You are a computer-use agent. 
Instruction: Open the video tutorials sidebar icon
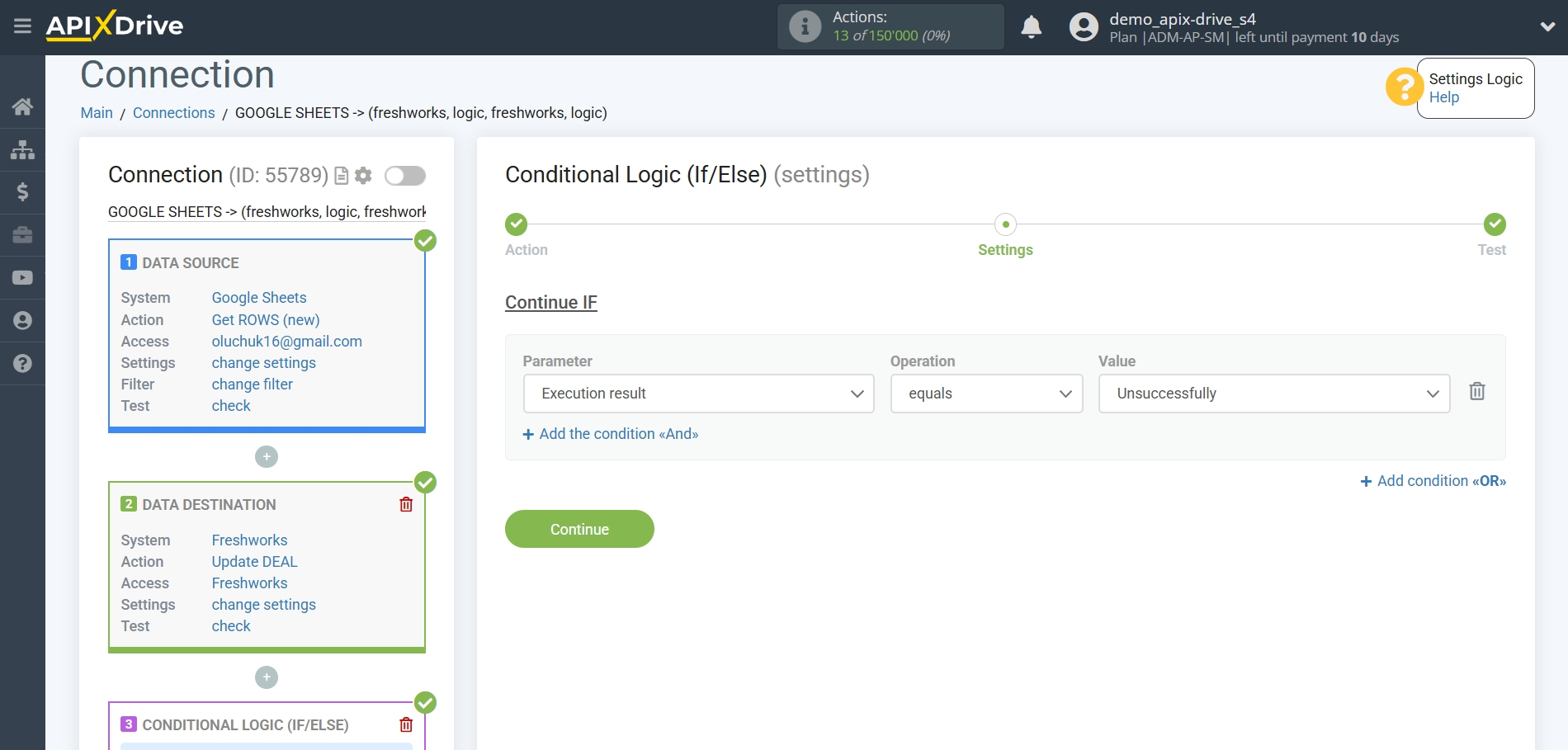[22, 278]
